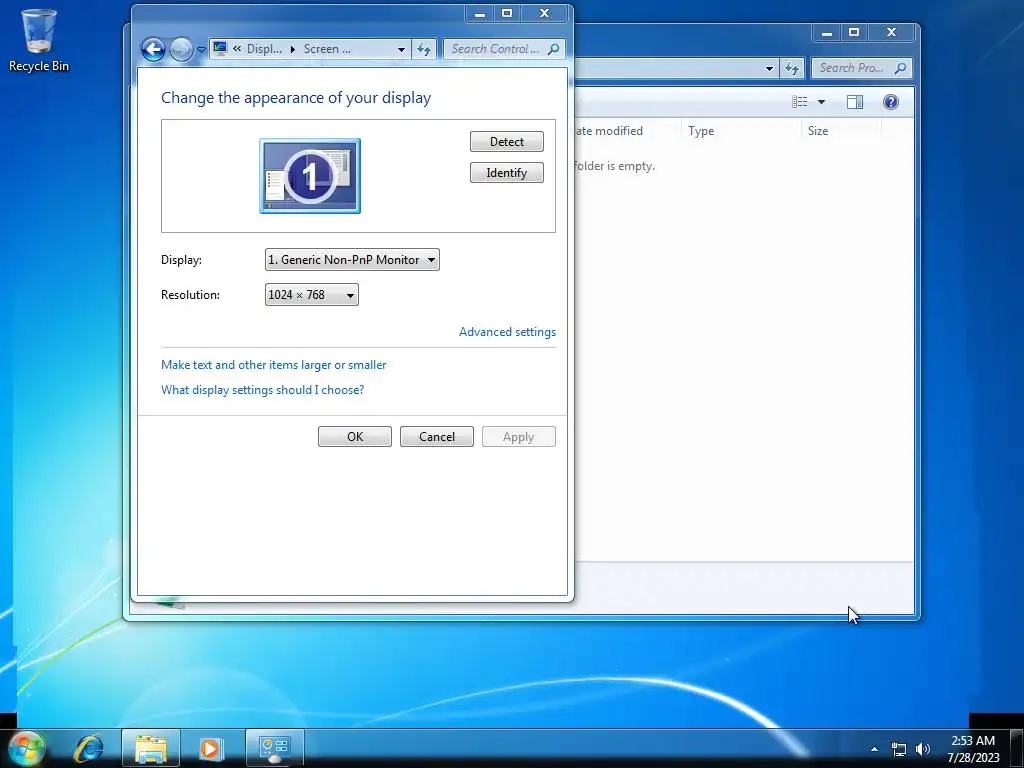Open network tray icon
This screenshot has height=768, width=1024.
pyautogui.click(x=899, y=749)
